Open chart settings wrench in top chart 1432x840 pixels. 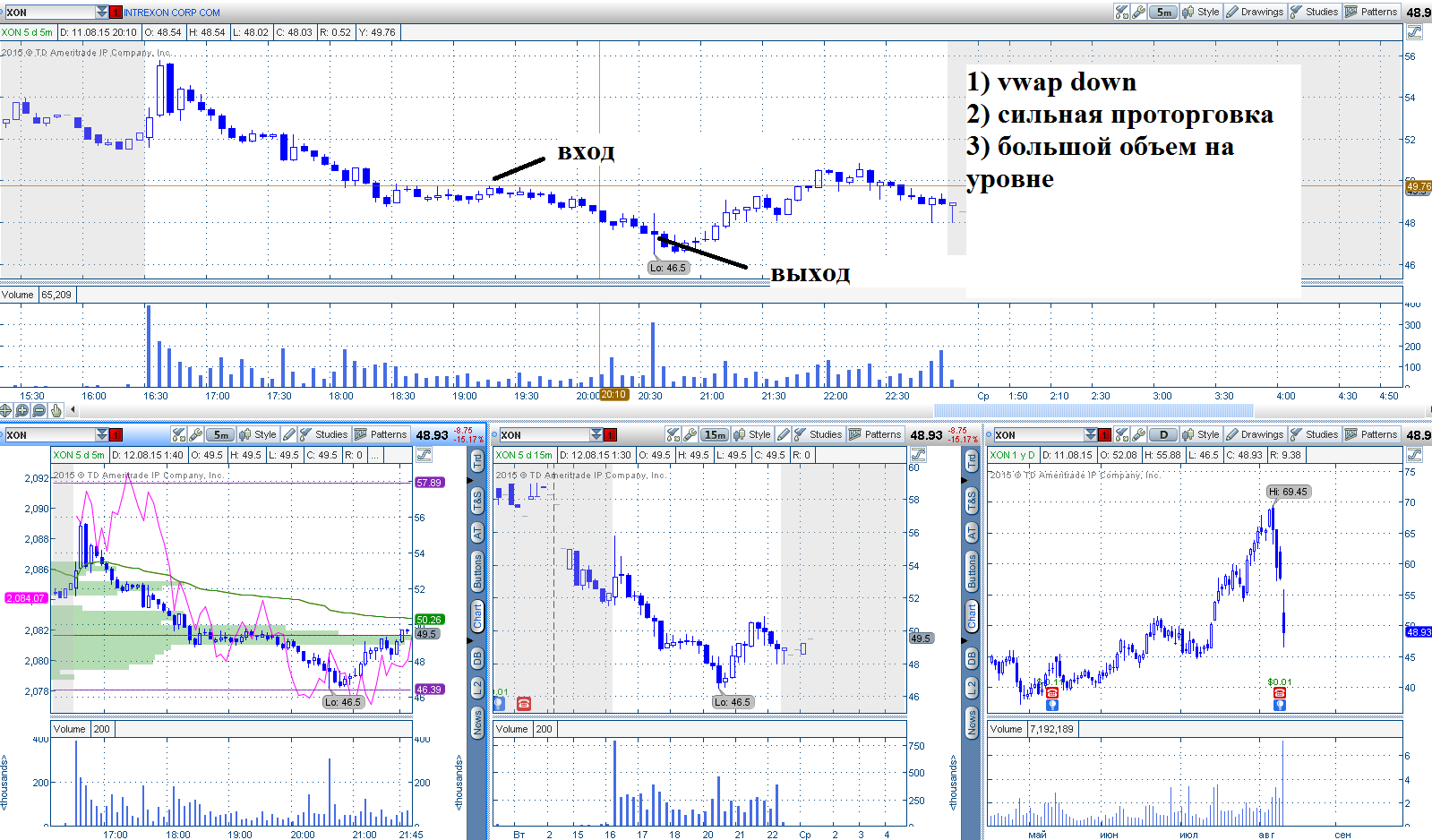tap(1138, 12)
